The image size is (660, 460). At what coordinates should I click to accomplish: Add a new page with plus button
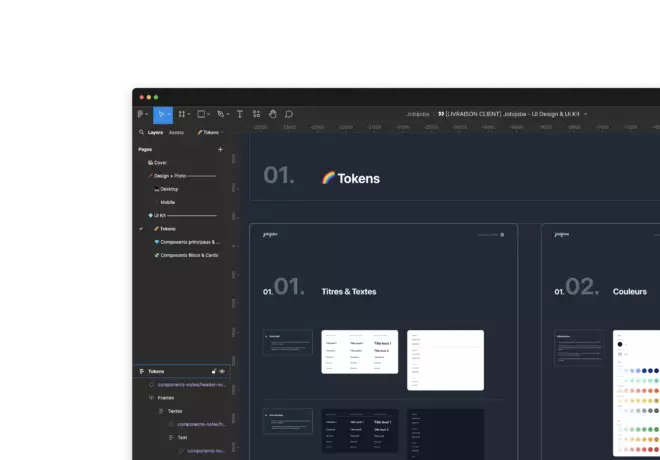tap(220, 149)
